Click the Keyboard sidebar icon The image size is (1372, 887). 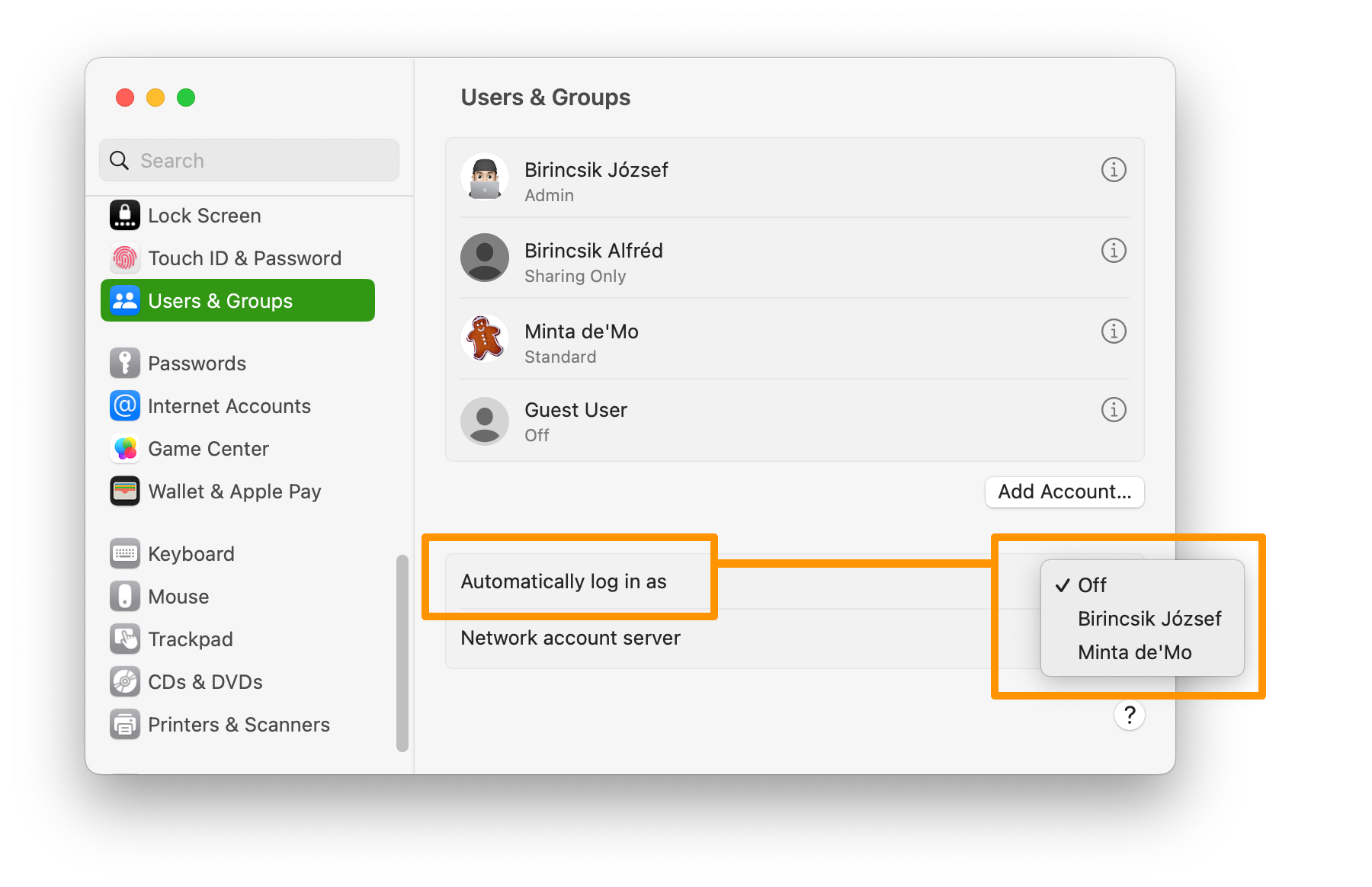[x=125, y=553]
